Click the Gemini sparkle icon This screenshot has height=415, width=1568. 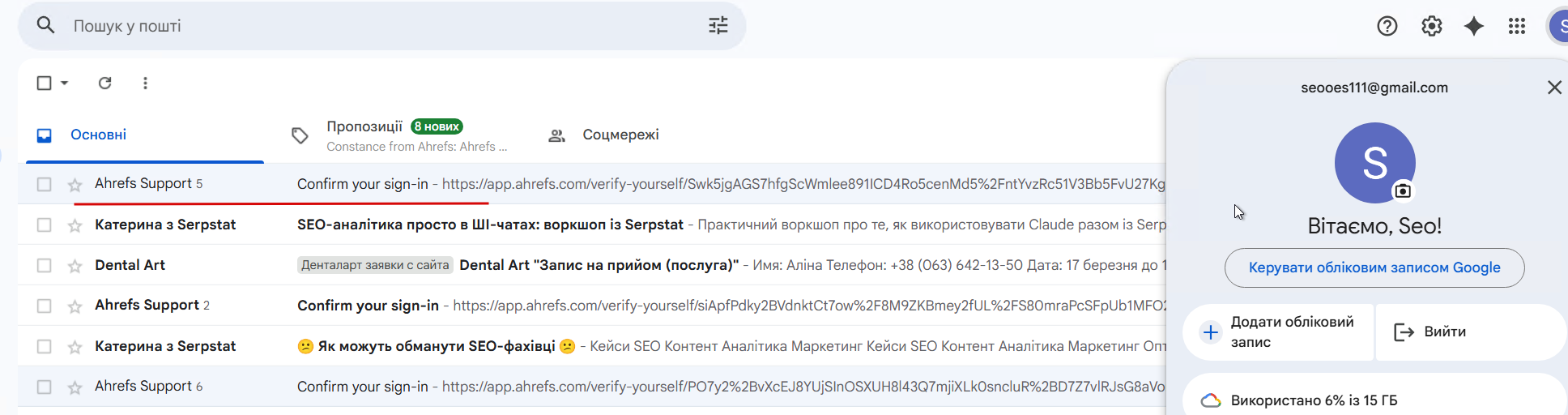tap(1474, 26)
